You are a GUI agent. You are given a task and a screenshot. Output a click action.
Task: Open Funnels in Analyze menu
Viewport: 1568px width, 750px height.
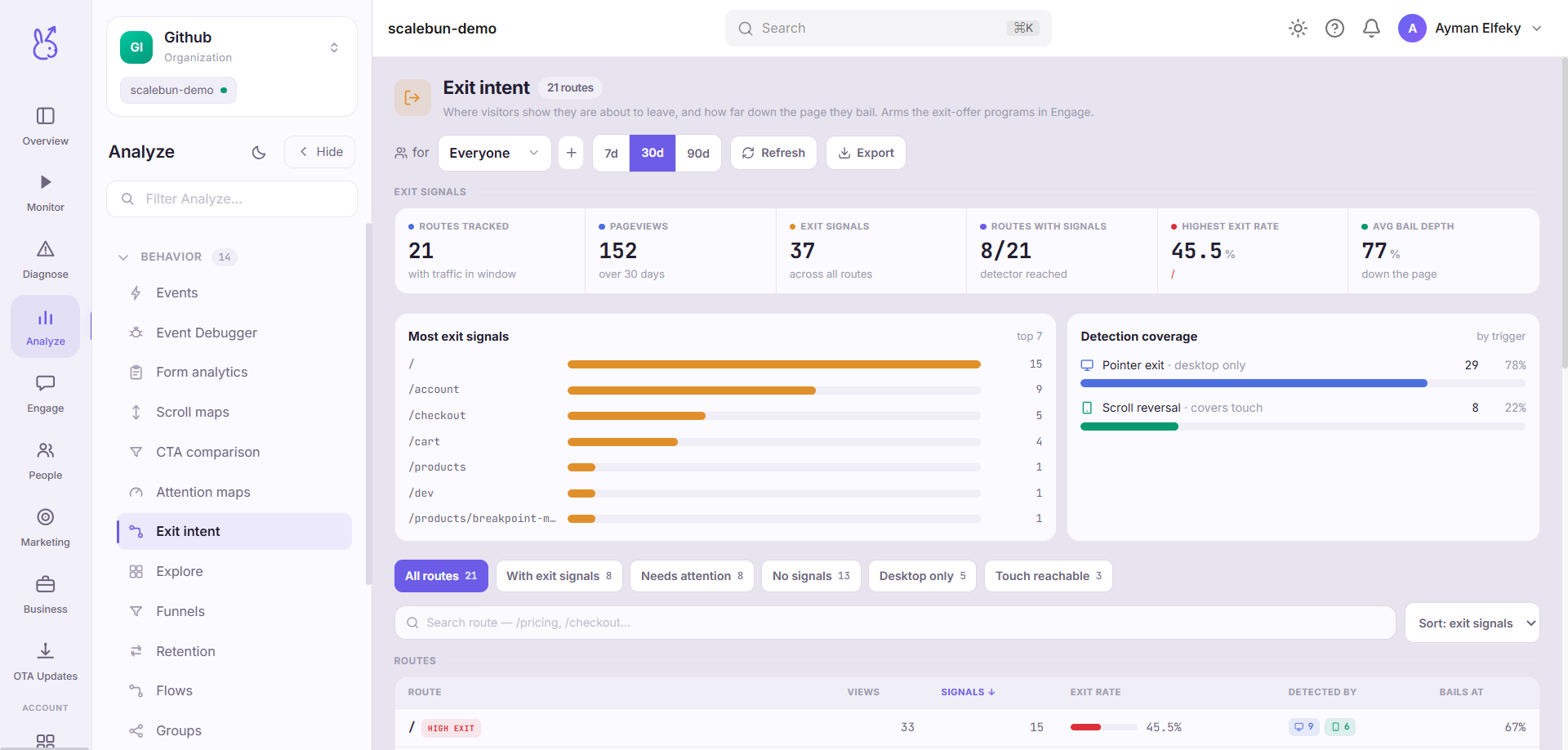tap(234, 612)
